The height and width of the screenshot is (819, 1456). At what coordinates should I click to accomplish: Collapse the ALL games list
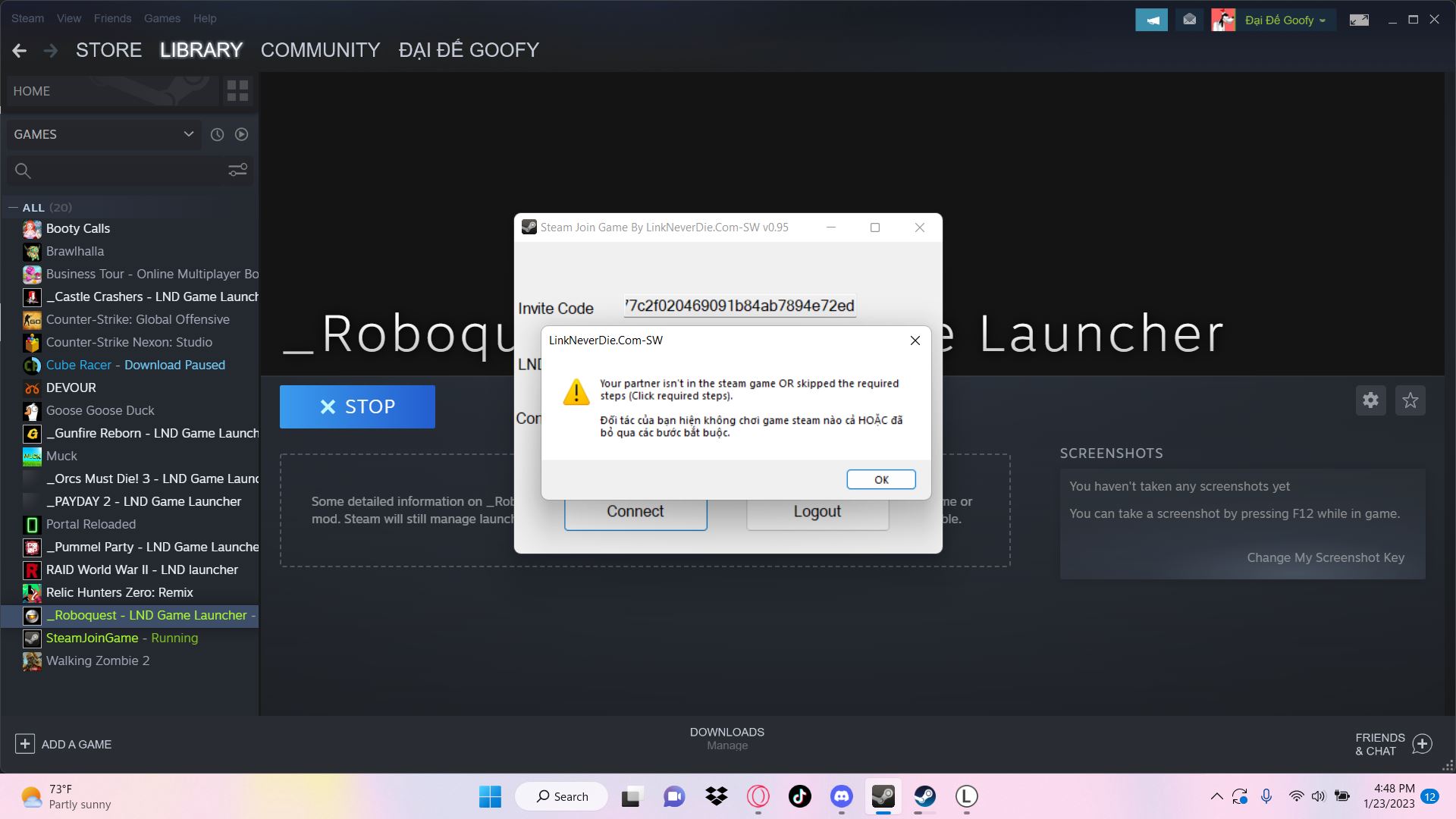13,208
